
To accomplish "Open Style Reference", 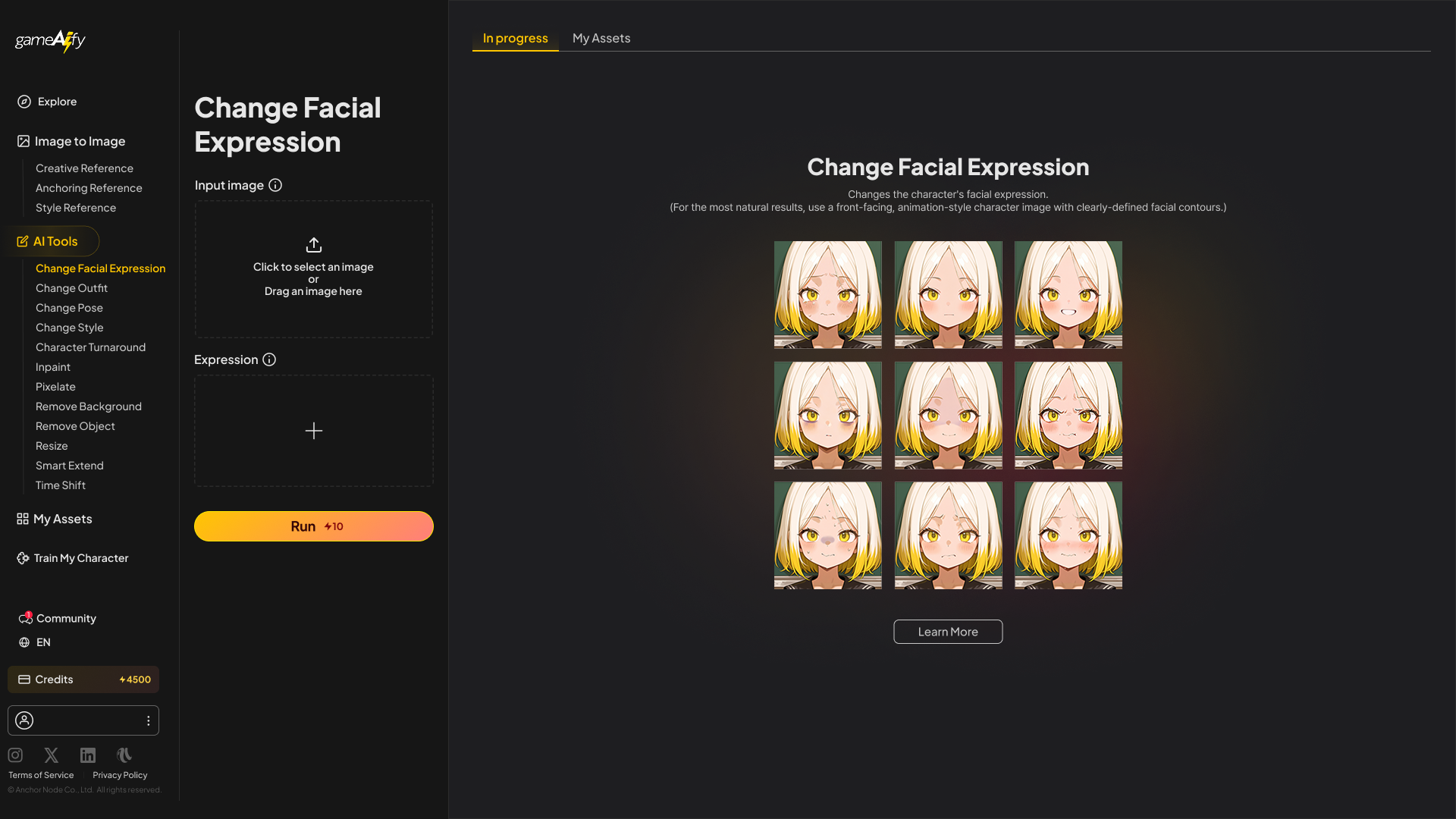I will click(x=76, y=208).
